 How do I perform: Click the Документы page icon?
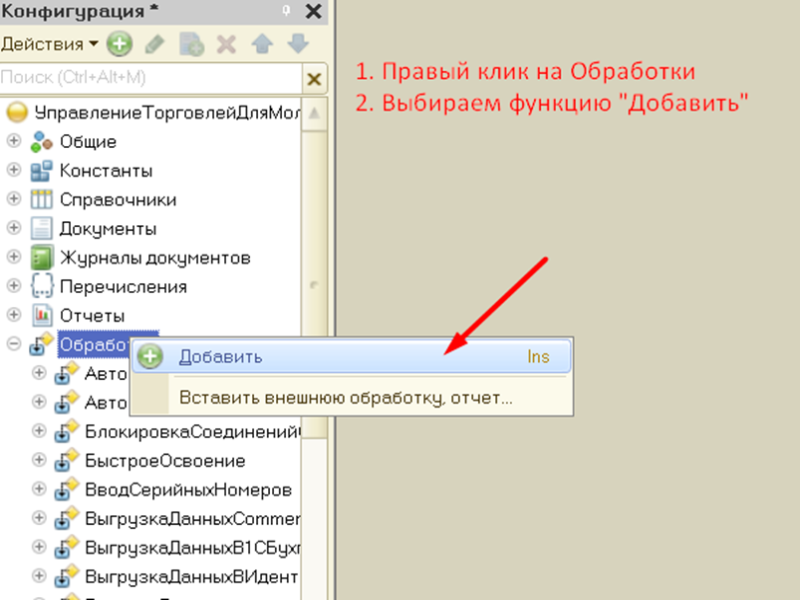pyautogui.click(x=41, y=229)
